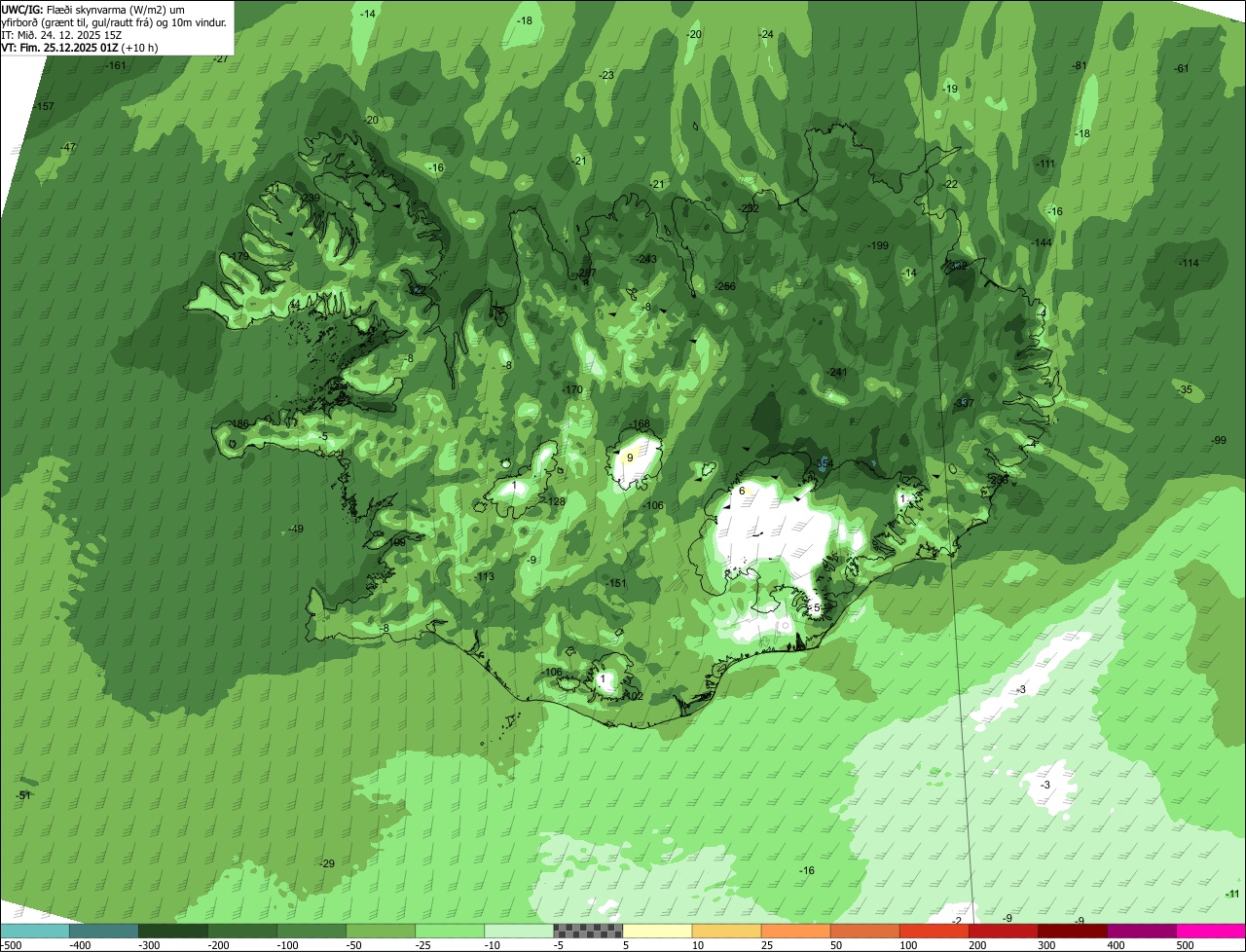The width and height of the screenshot is (1246, 952).
Task: Click the '-51' value on the map
Action: (23, 795)
